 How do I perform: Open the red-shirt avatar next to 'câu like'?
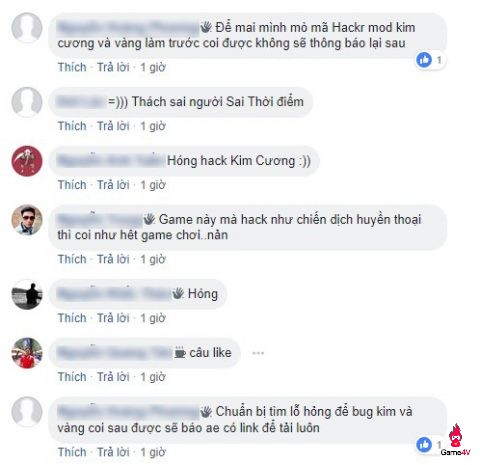pyautogui.click(x=27, y=353)
